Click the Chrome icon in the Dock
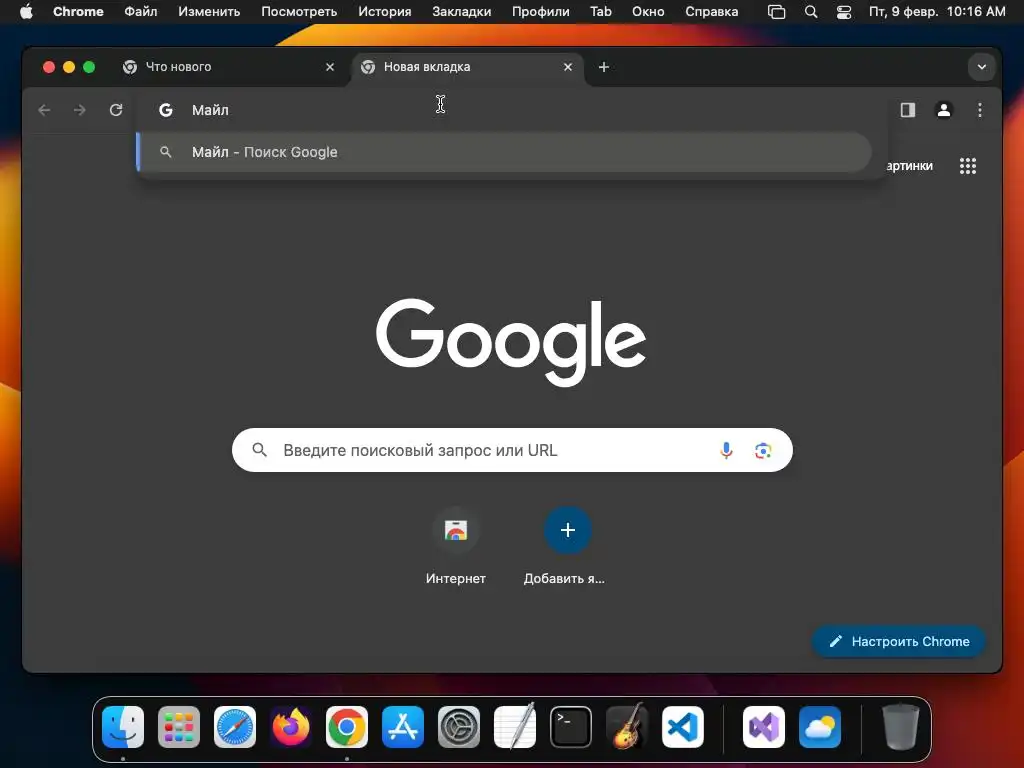The height and width of the screenshot is (768, 1024). (x=347, y=727)
